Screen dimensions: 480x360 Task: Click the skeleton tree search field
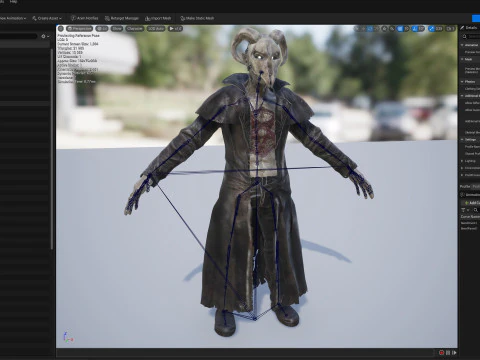pos(18,36)
